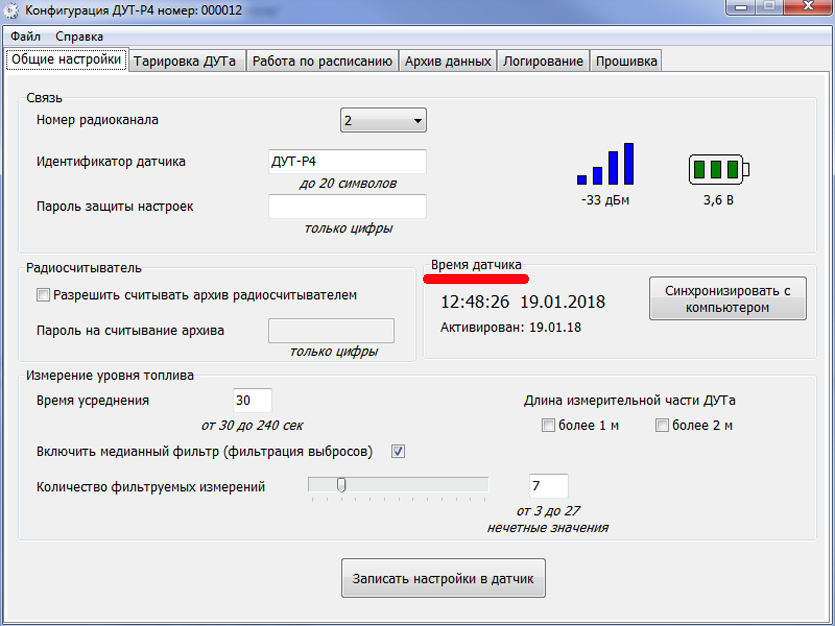Switch to Работа по расписанию tab
This screenshot has height=626, width=835.
pyautogui.click(x=322, y=61)
